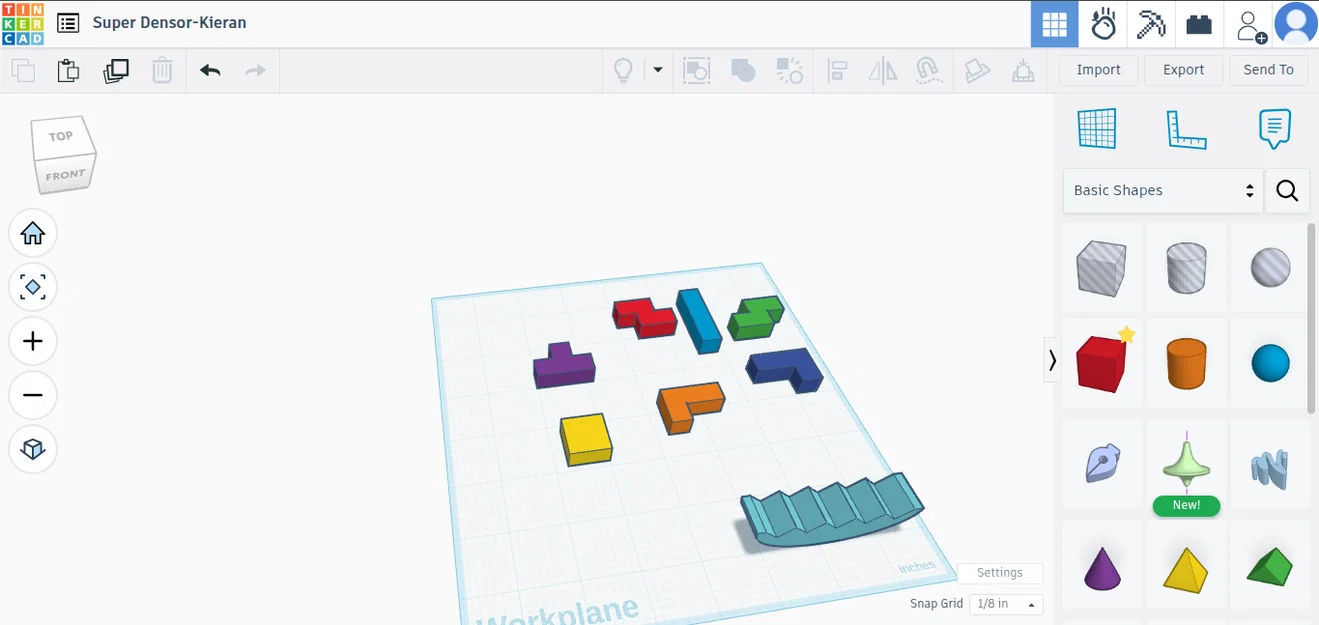Click the Duplicate and repeat icon

(x=116, y=70)
